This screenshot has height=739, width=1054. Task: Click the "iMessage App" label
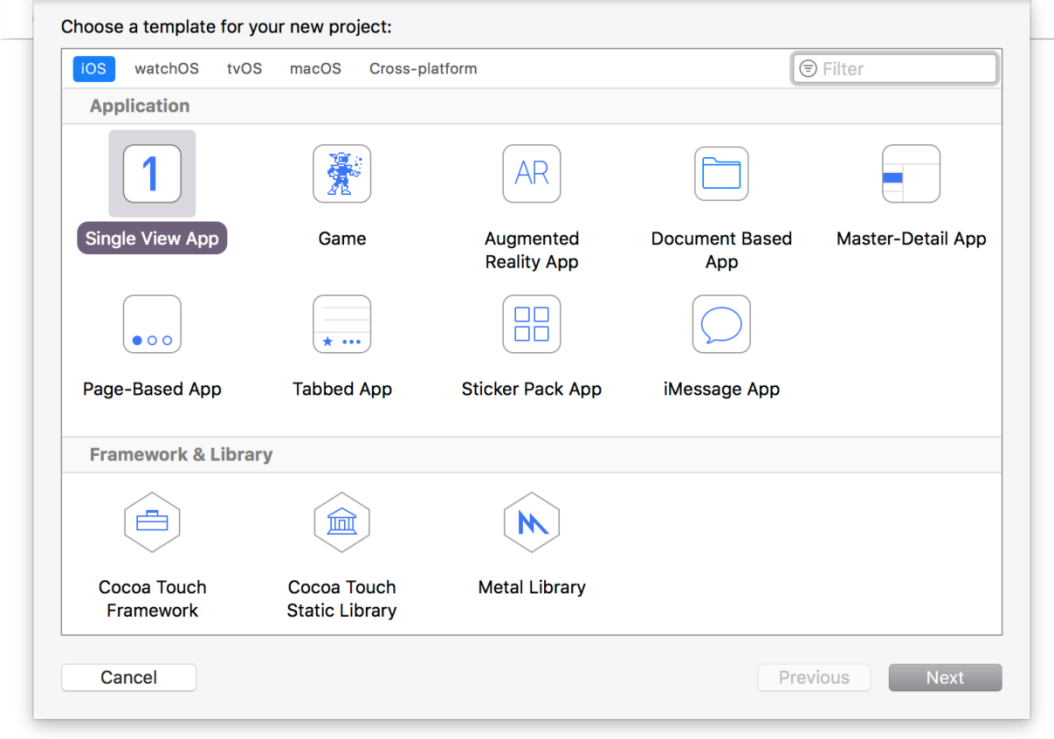click(x=721, y=389)
